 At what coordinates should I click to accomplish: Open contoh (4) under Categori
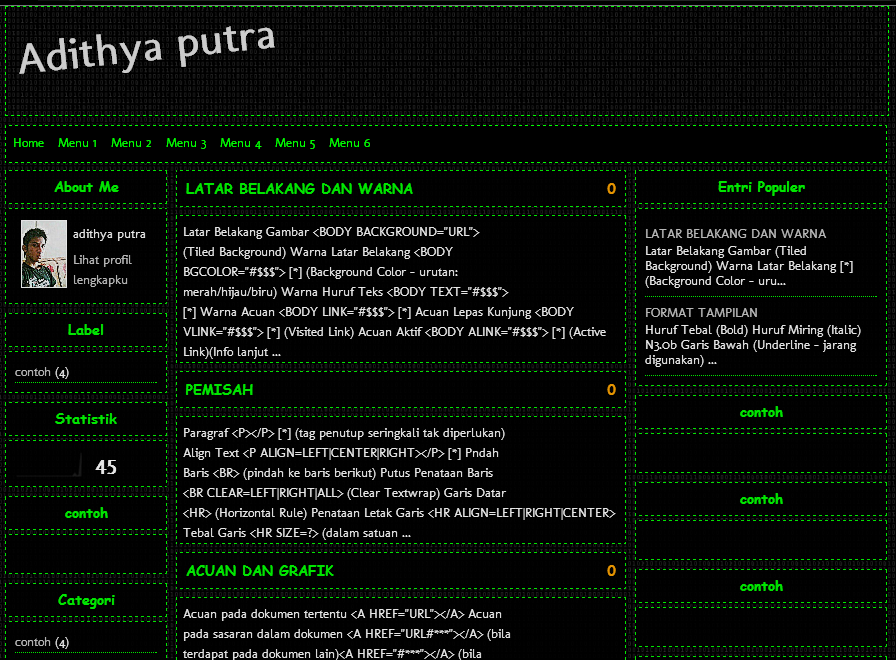point(42,642)
